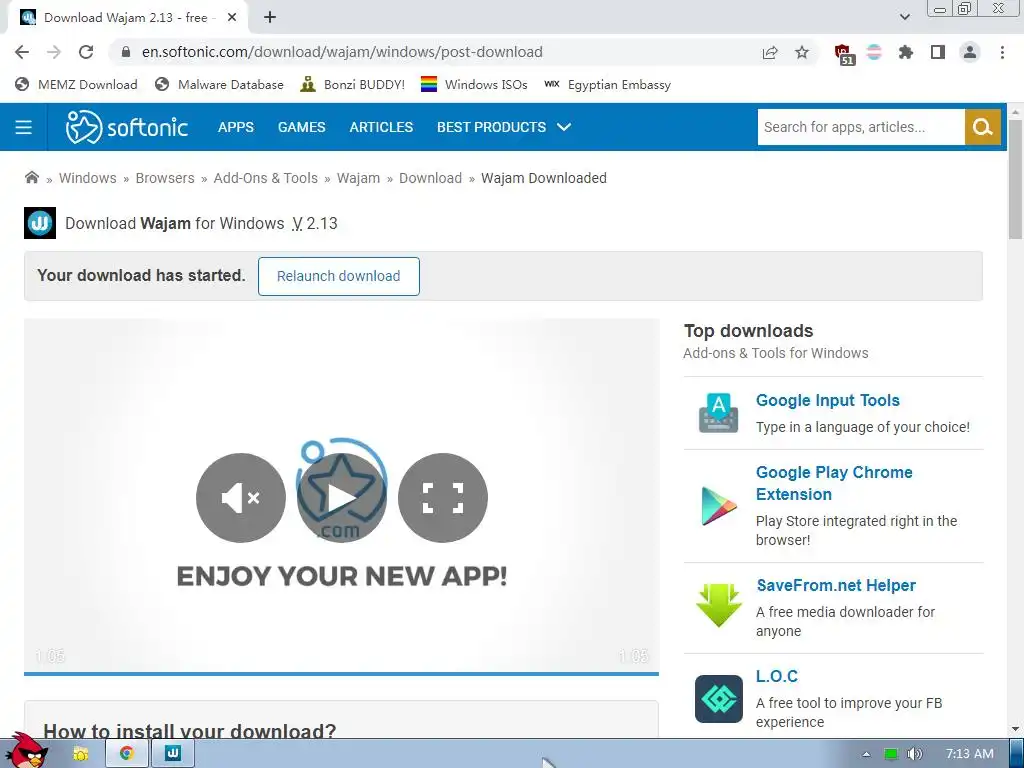Open the red shield extension with badge 51
Screen dimensions: 1024x768
844,54
